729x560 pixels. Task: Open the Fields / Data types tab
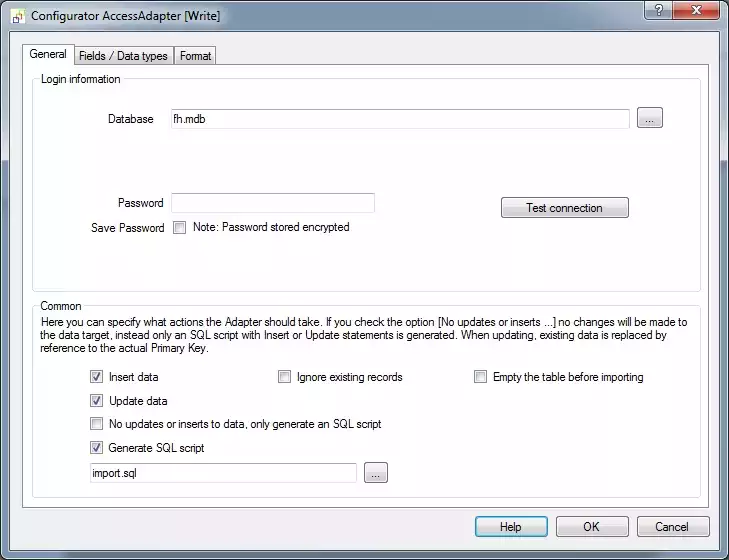123,56
